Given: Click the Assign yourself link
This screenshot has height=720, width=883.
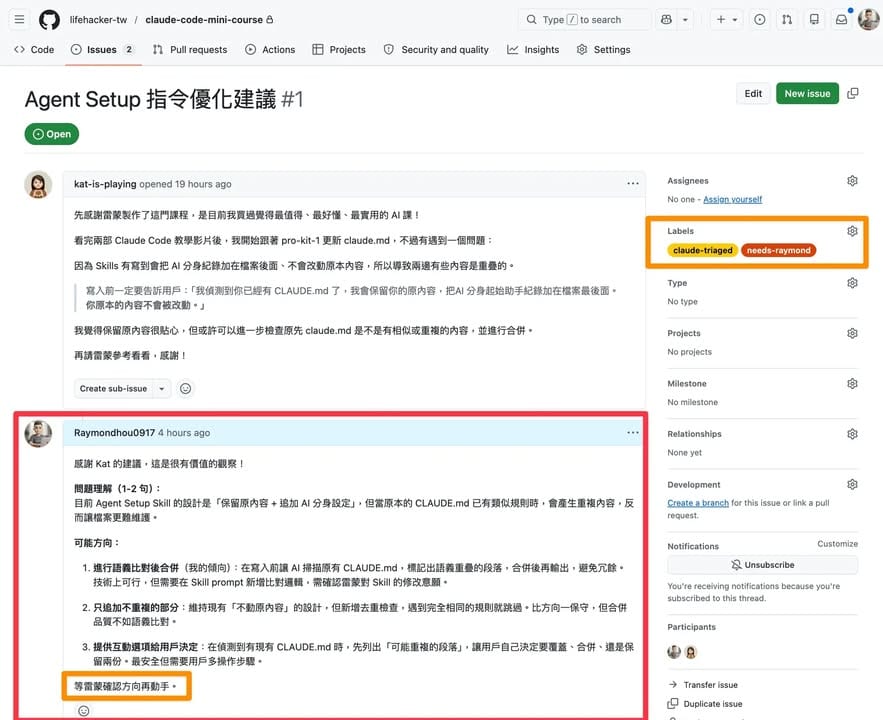Looking at the screenshot, I should [732, 199].
